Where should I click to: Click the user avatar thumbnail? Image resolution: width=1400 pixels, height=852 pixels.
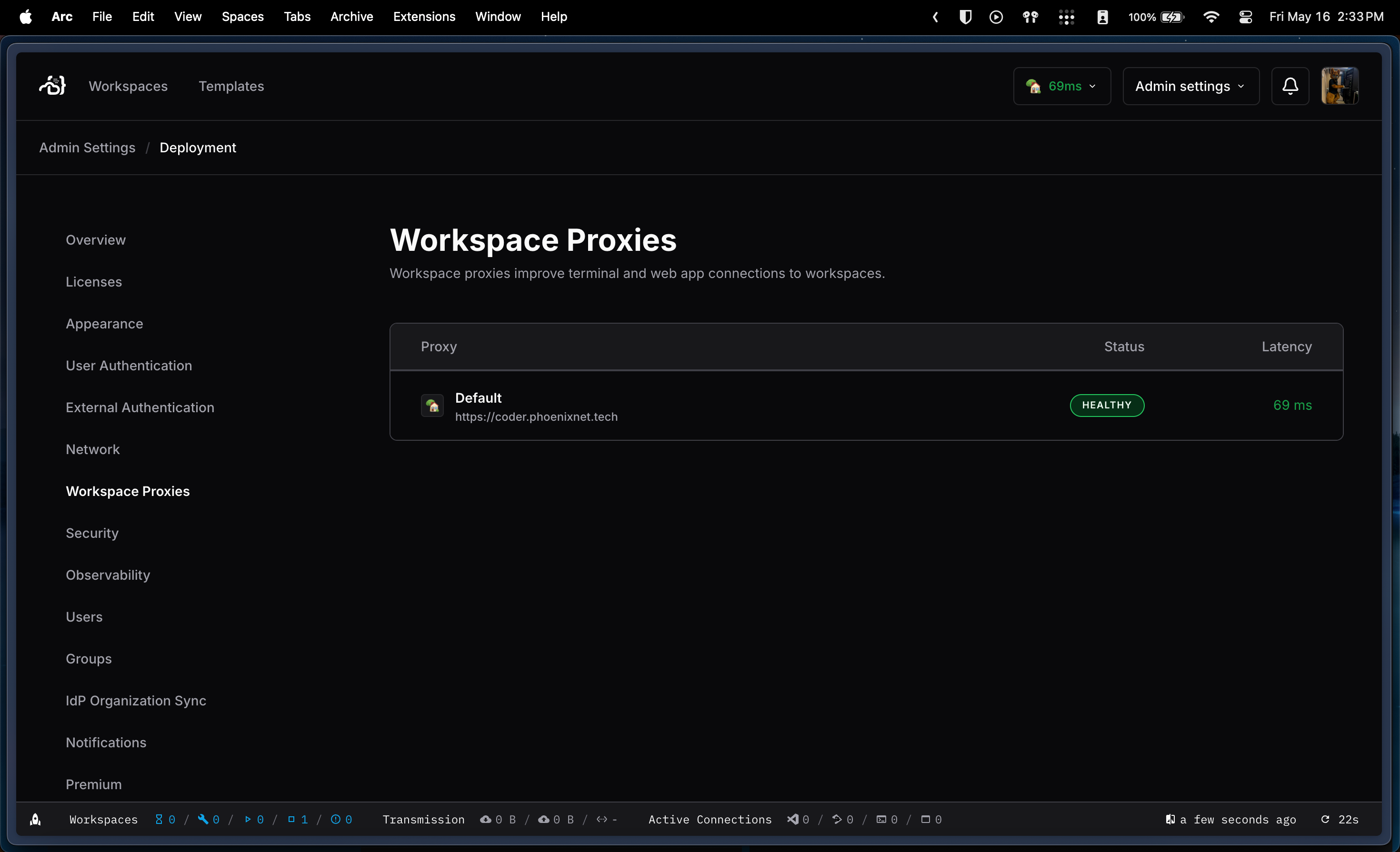(x=1339, y=86)
